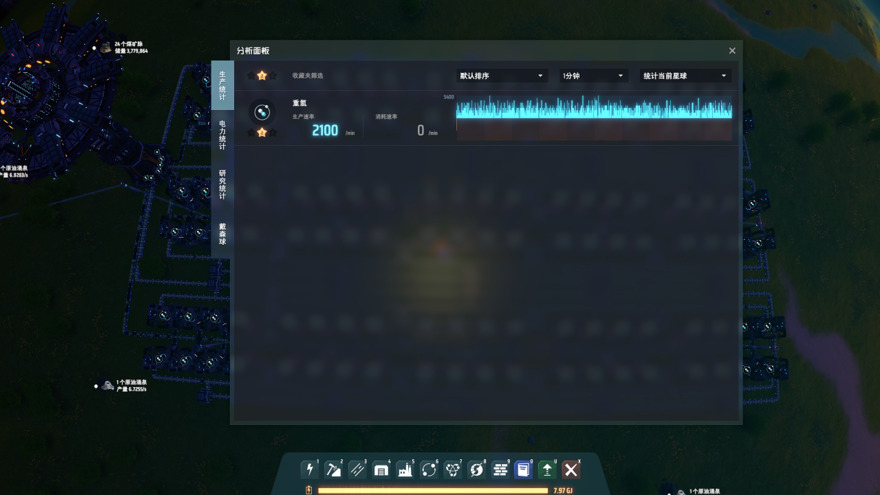
Task: Open the 默认排序 sort dropdown
Action: [x=501, y=76]
